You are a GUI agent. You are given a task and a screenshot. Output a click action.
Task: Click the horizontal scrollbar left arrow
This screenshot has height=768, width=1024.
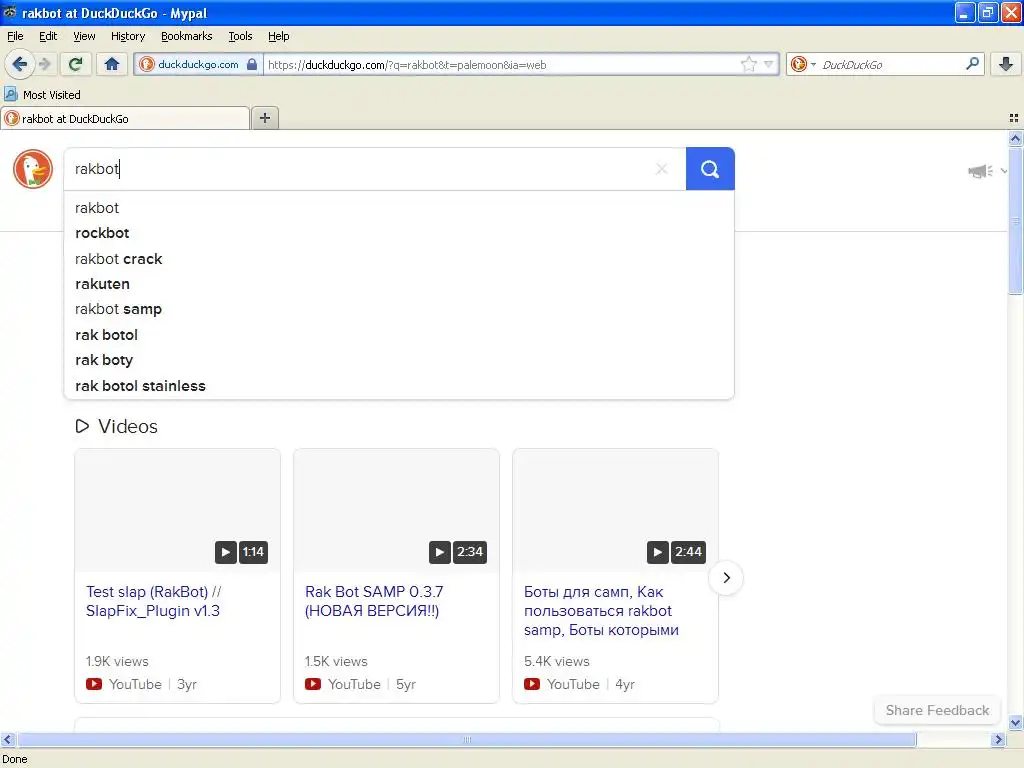(x=8, y=739)
